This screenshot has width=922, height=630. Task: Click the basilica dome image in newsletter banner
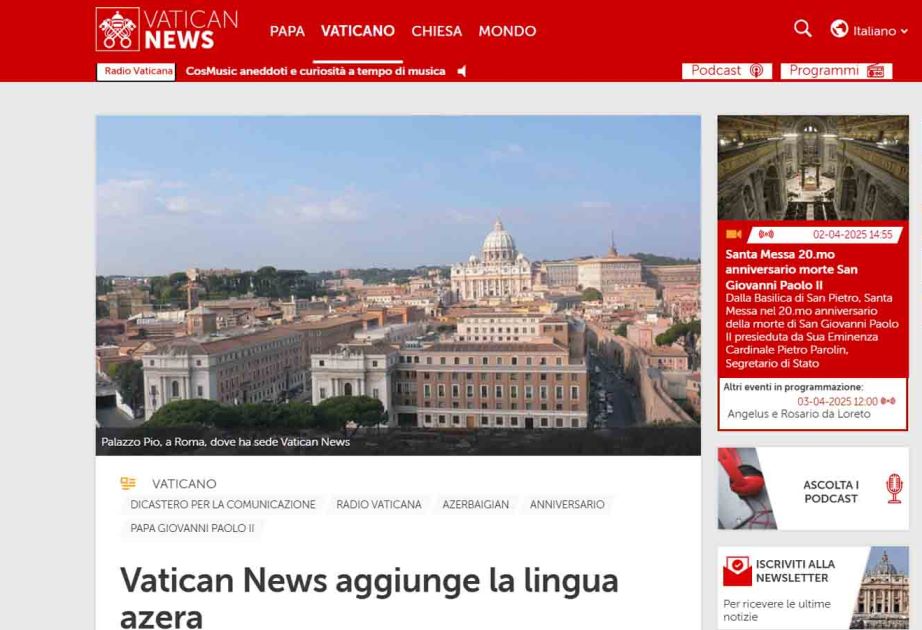coord(880,588)
